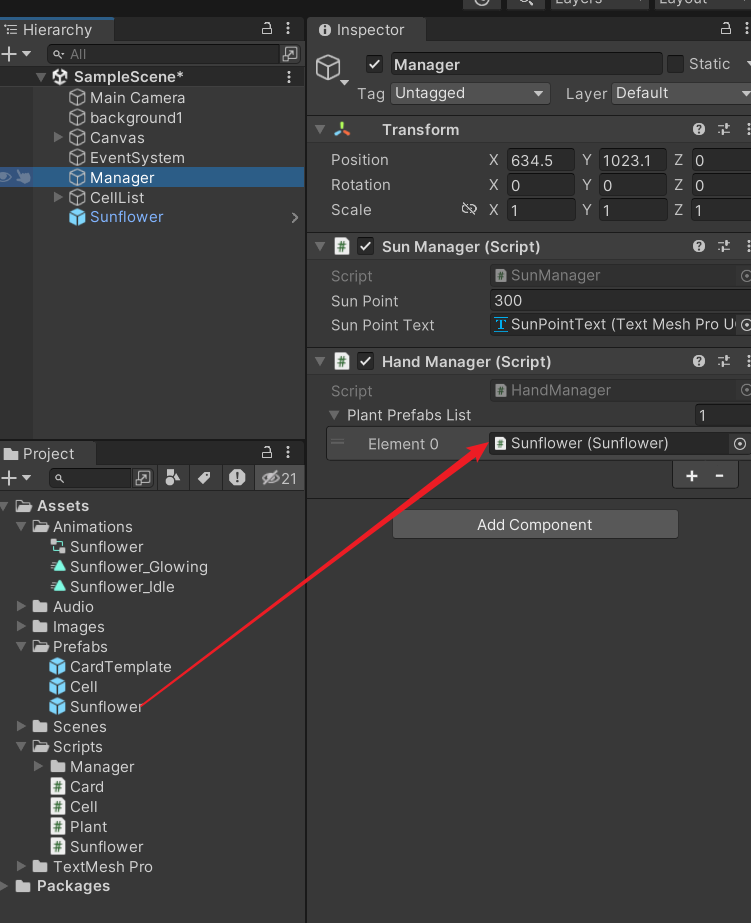Click the Project panel error filter icon
This screenshot has width=751, height=923.
pos(237,478)
